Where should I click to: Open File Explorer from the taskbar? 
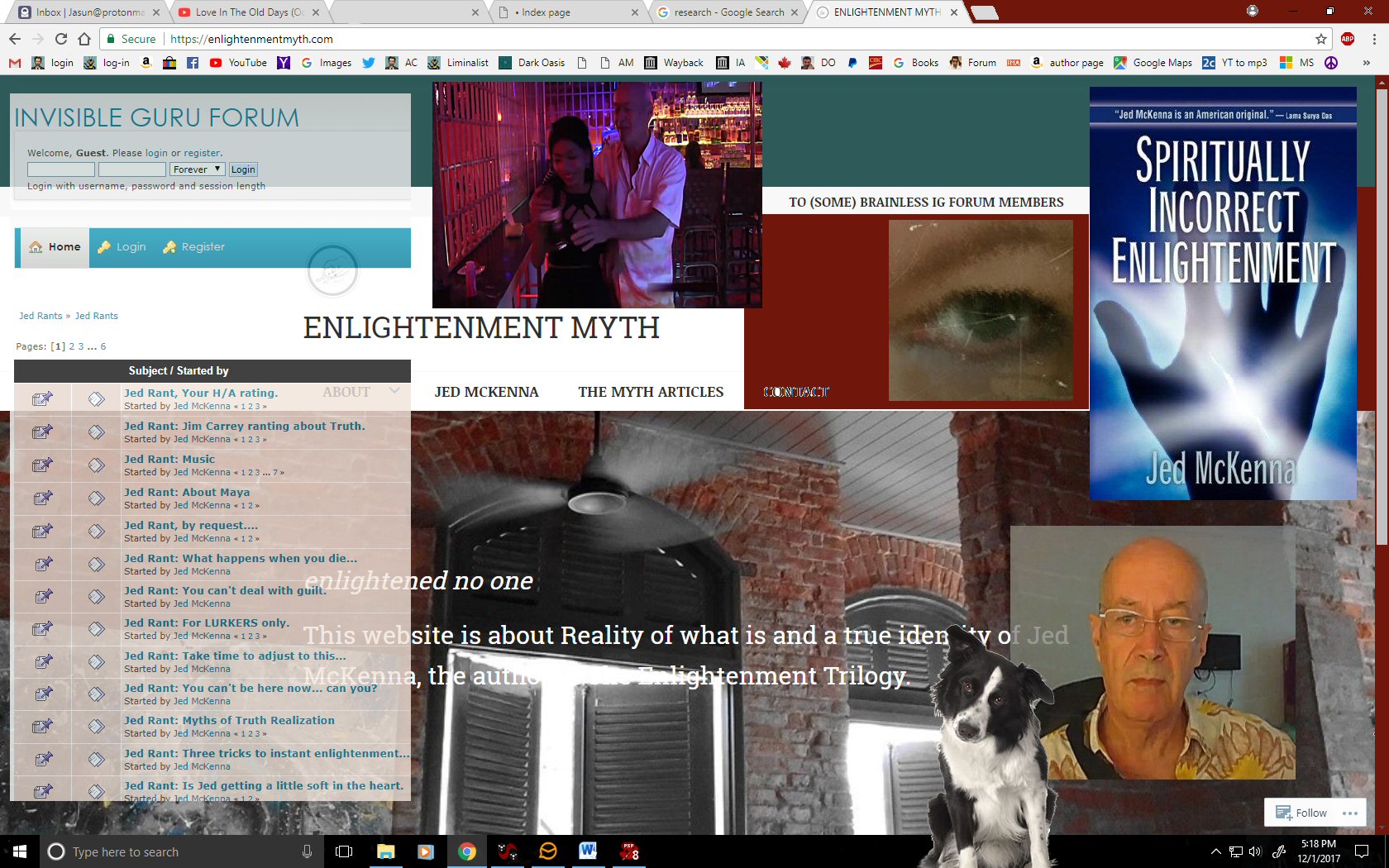(385, 851)
